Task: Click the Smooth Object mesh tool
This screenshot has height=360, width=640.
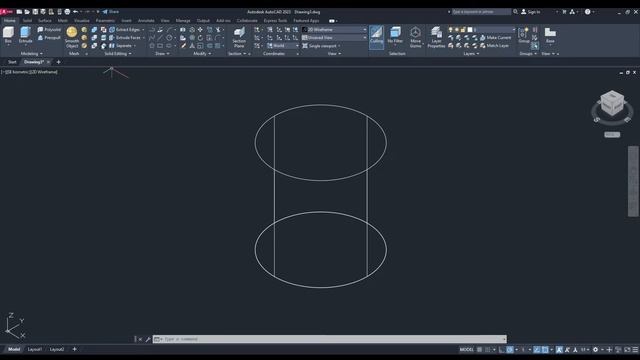Action: pyautogui.click(x=72, y=37)
